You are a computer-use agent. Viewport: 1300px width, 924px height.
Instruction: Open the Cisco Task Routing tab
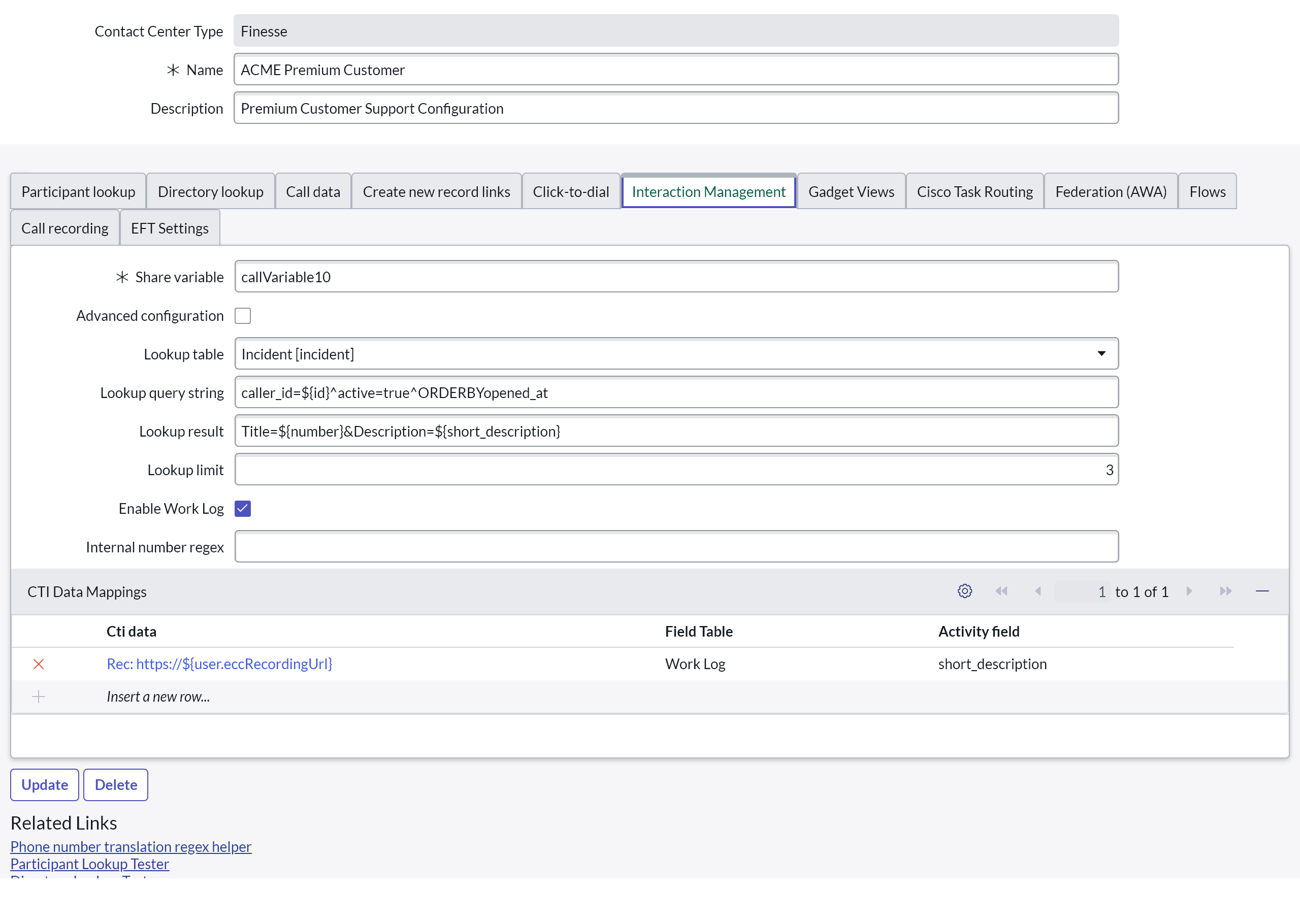[974, 192]
